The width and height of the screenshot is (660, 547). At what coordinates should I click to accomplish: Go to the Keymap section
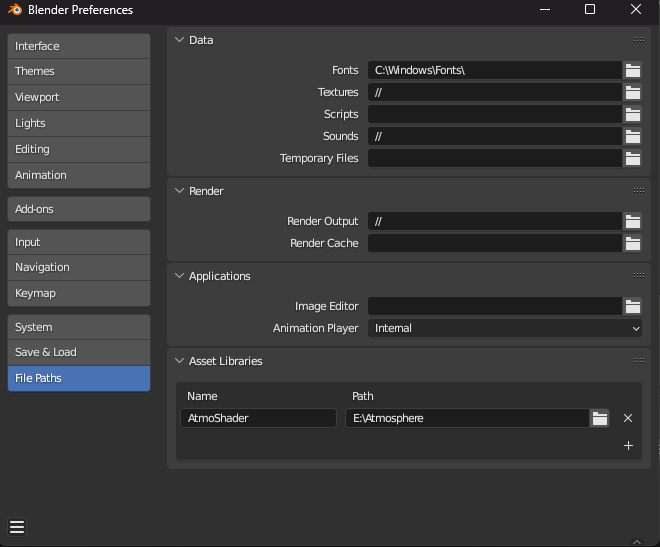pos(79,293)
